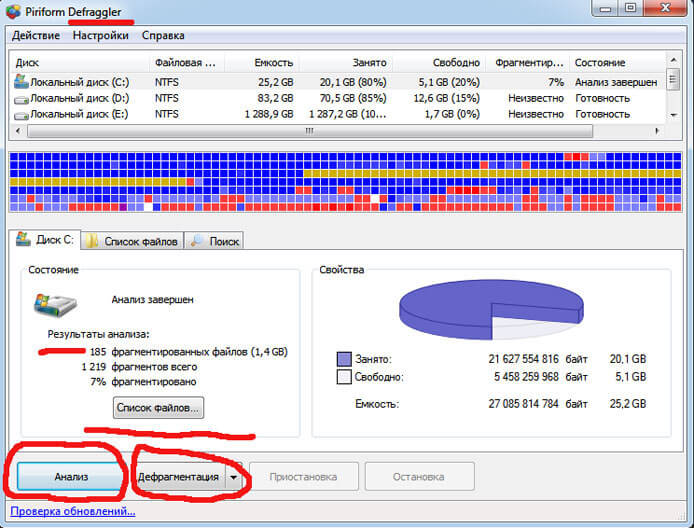Click the Дефрагментация button
The height and width of the screenshot is (528, 694).
click(x=178, y=477)
